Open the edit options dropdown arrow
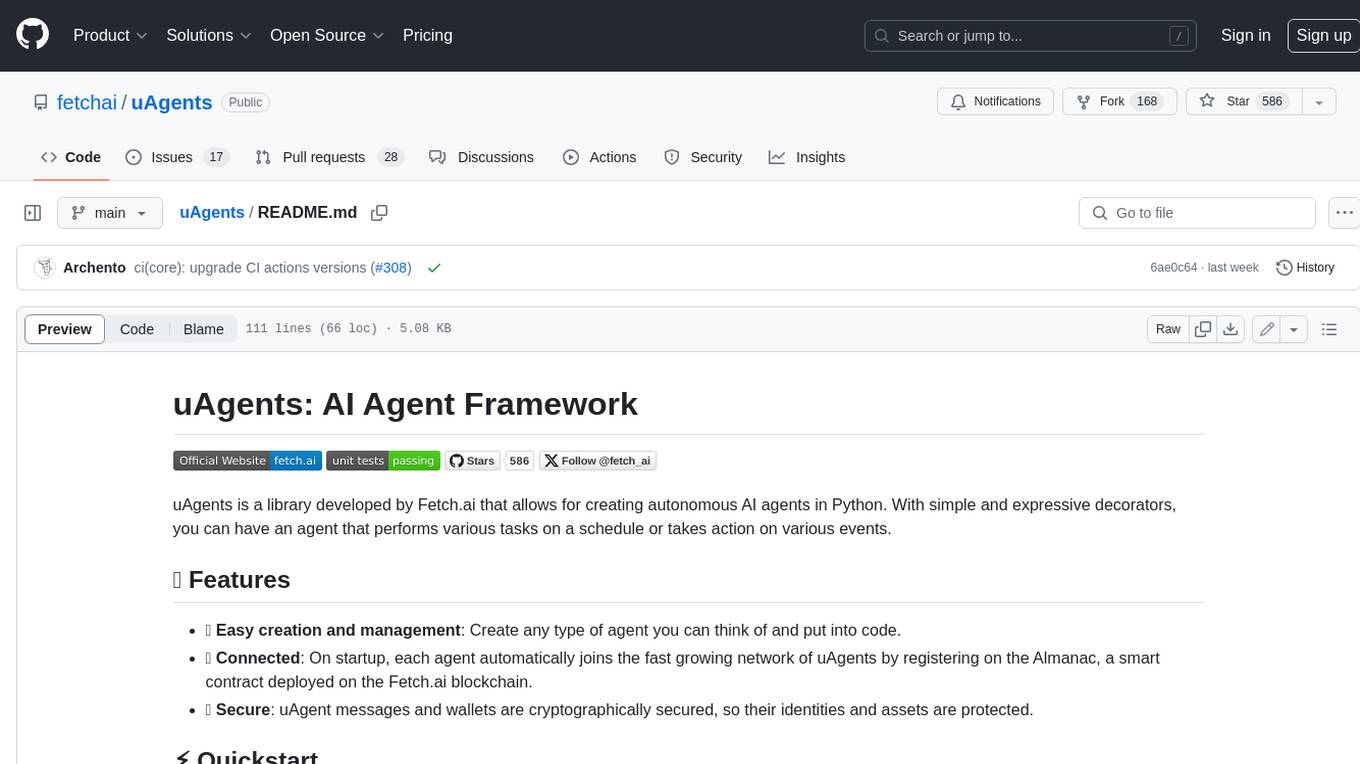 click(x=1294, y=329)
